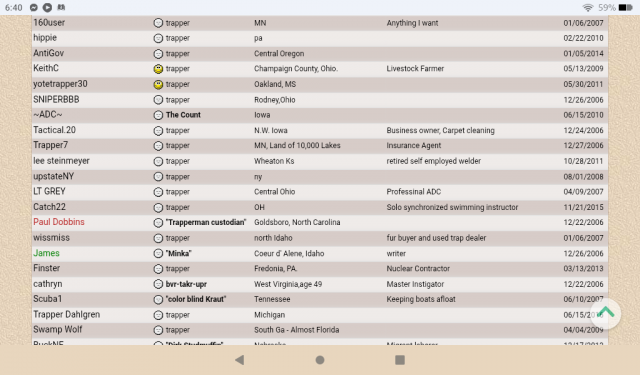The image size is (640, 375).
Task: Open Scuba1's member profile
Action: click(x=47, y=299)
